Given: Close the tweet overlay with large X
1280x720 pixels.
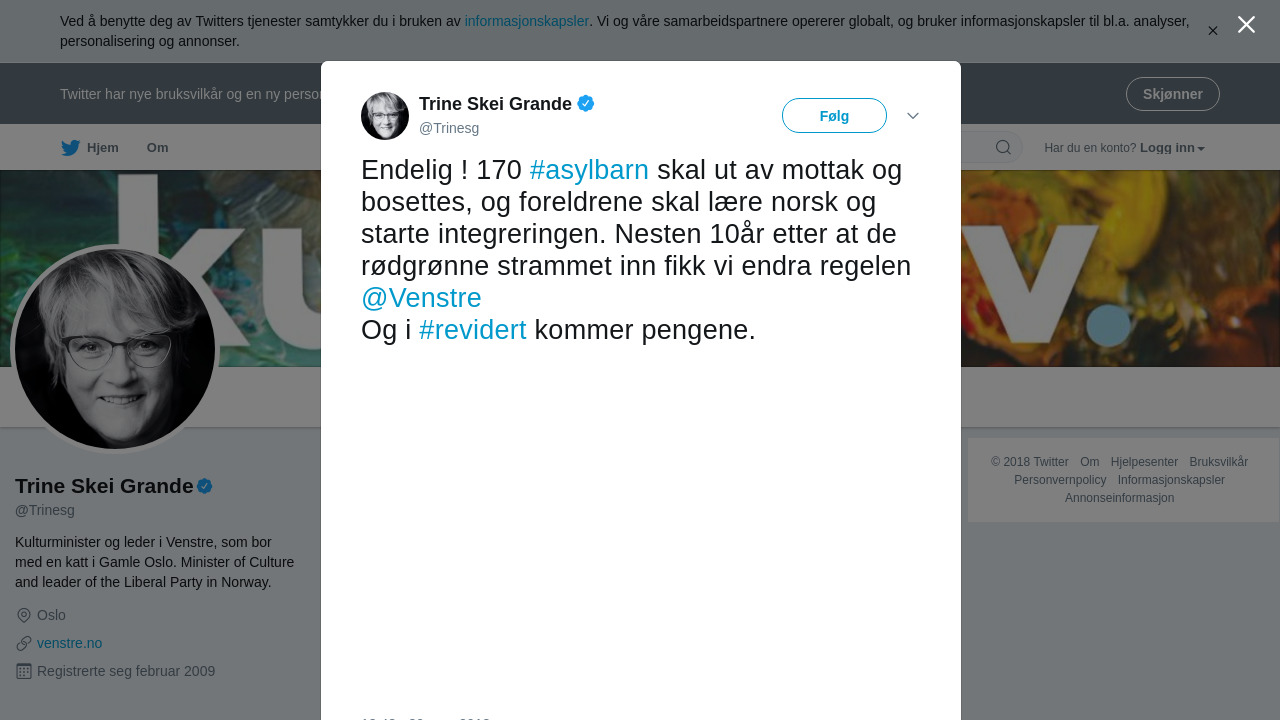Looking at the screenshot, I should point(1246,25).
